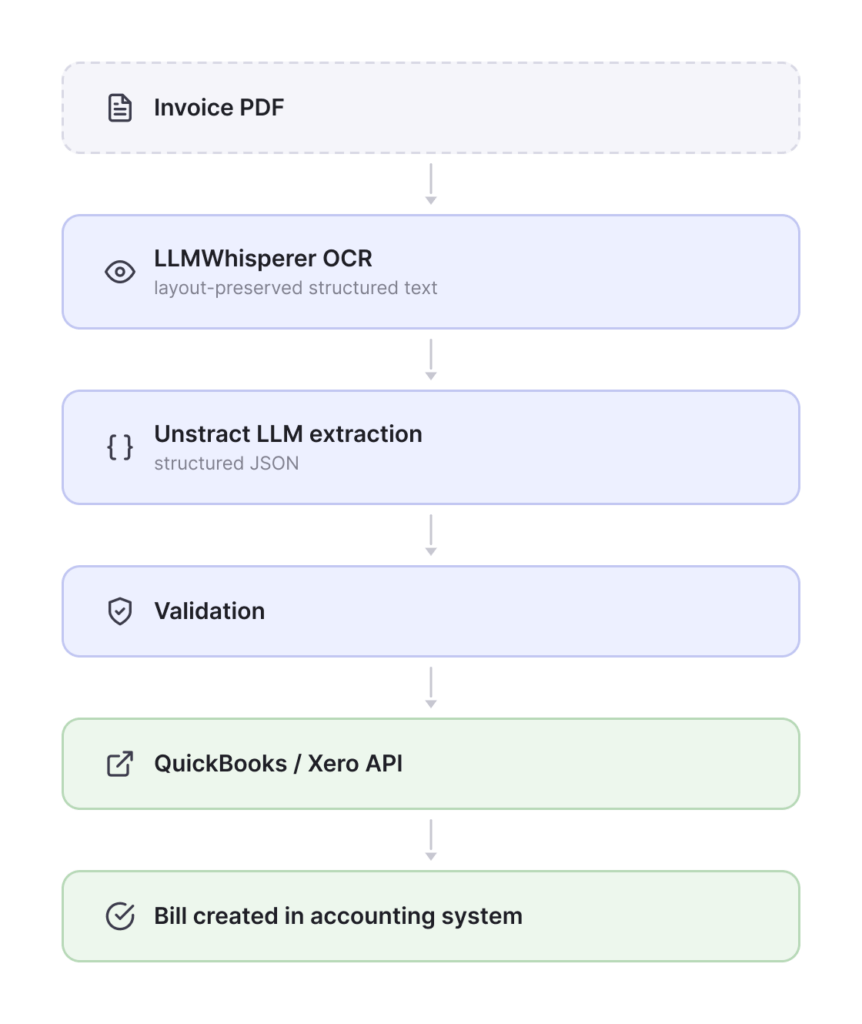Select the Unstract LLM extraction step box
Screen dimensions: 862x1024
(431, 447)
